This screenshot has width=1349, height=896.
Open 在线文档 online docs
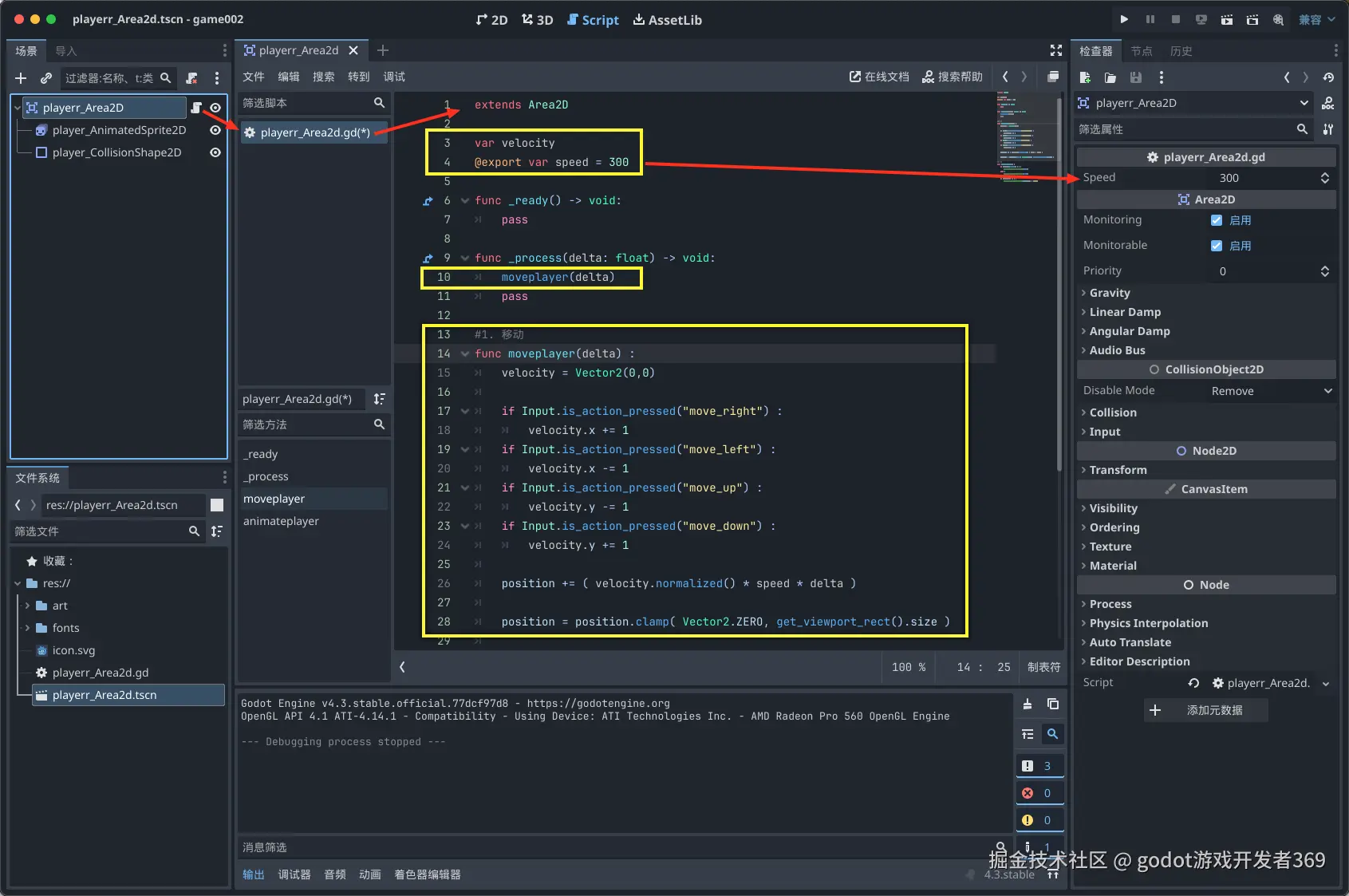pyautogui.click(x=879, y=77)
